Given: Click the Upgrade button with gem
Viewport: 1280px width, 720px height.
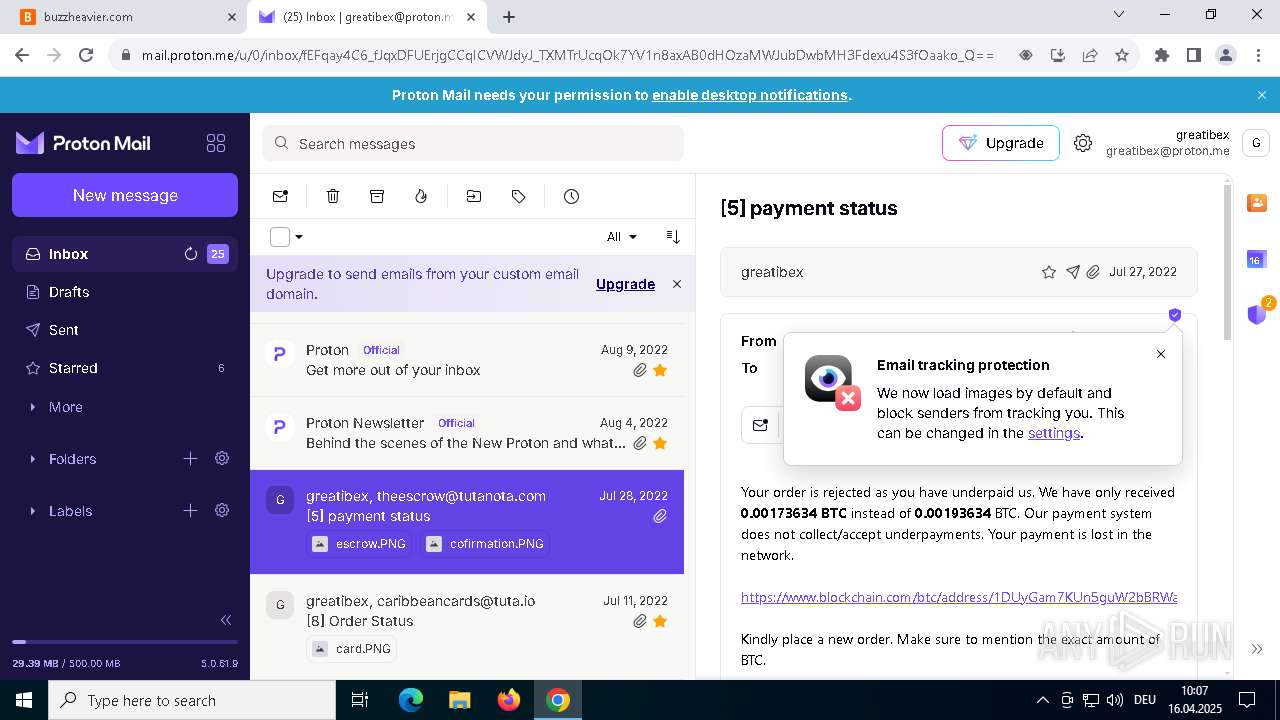Looking at the screenshot, I should [1000, 143].
